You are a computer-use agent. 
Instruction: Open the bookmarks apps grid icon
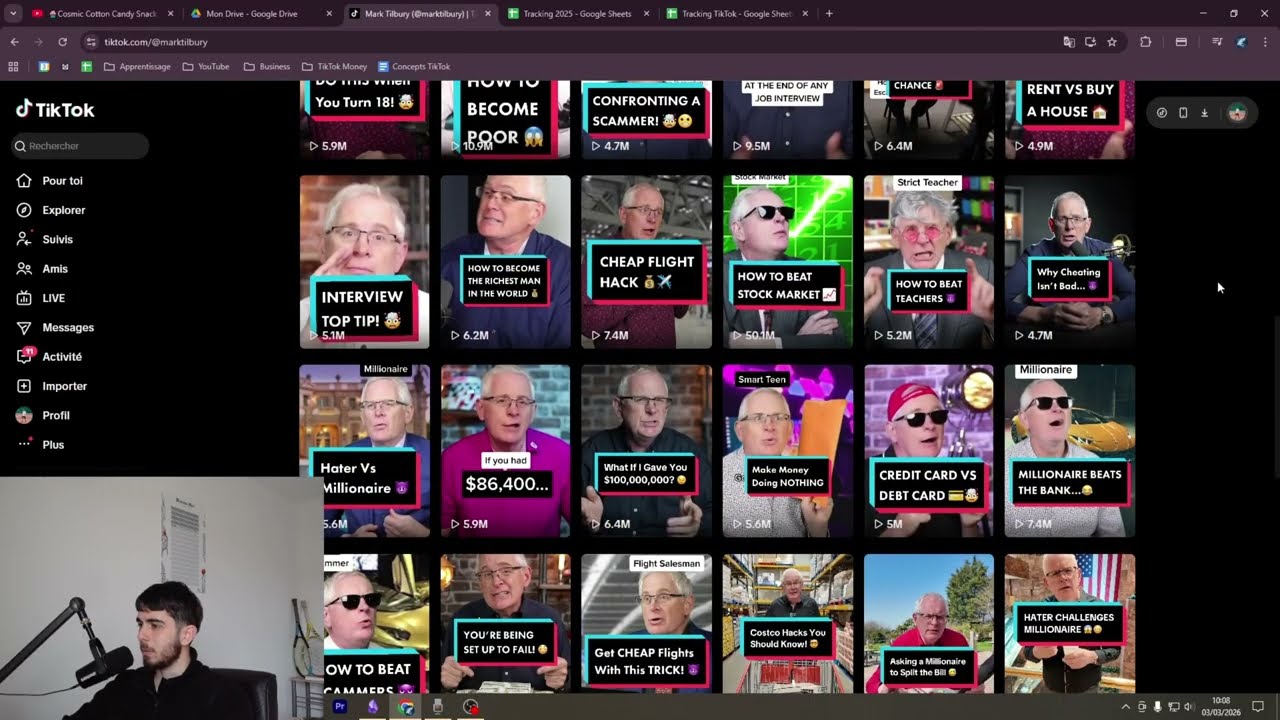[13, 66]
